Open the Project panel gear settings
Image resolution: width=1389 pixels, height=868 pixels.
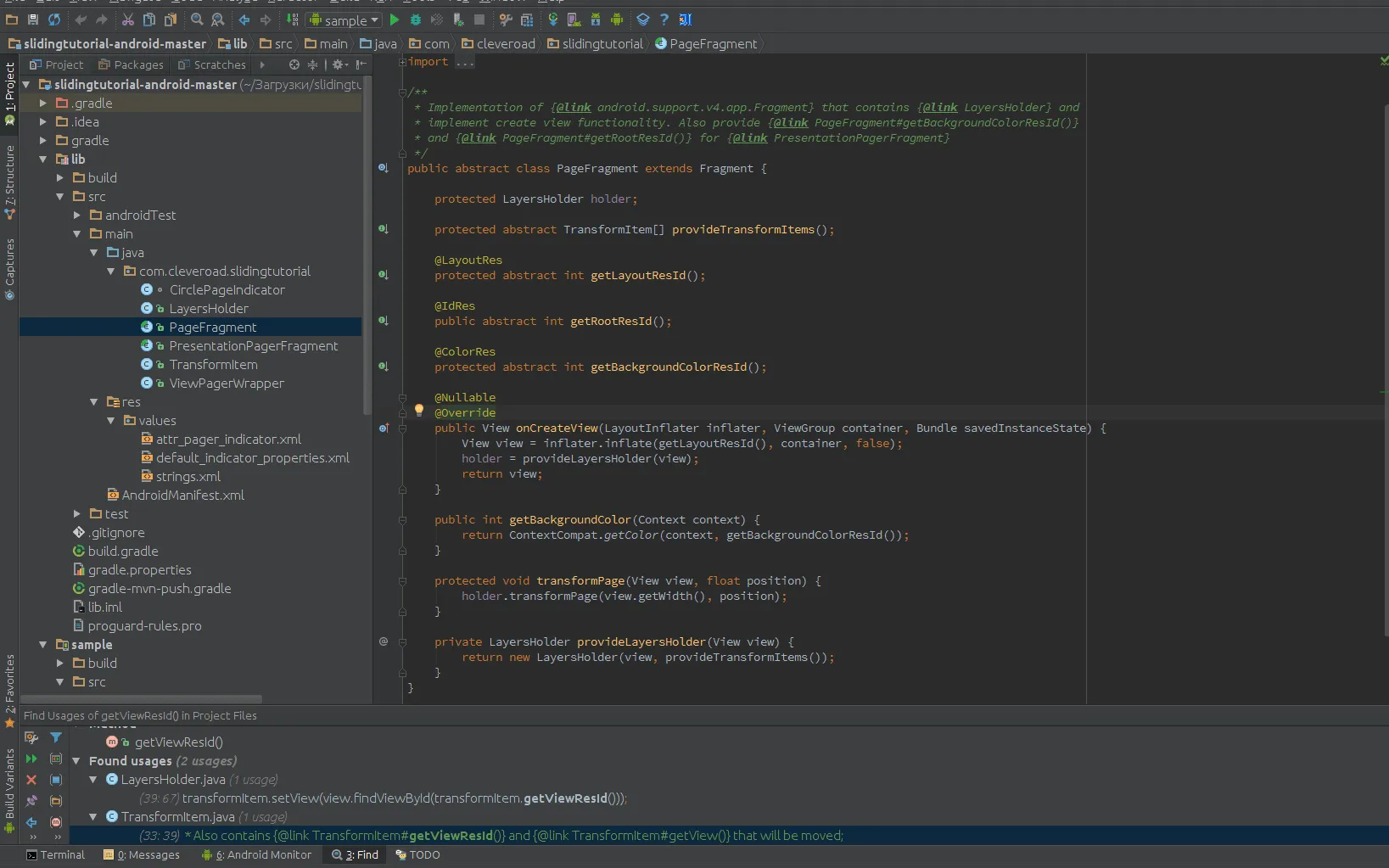point(339,64)
